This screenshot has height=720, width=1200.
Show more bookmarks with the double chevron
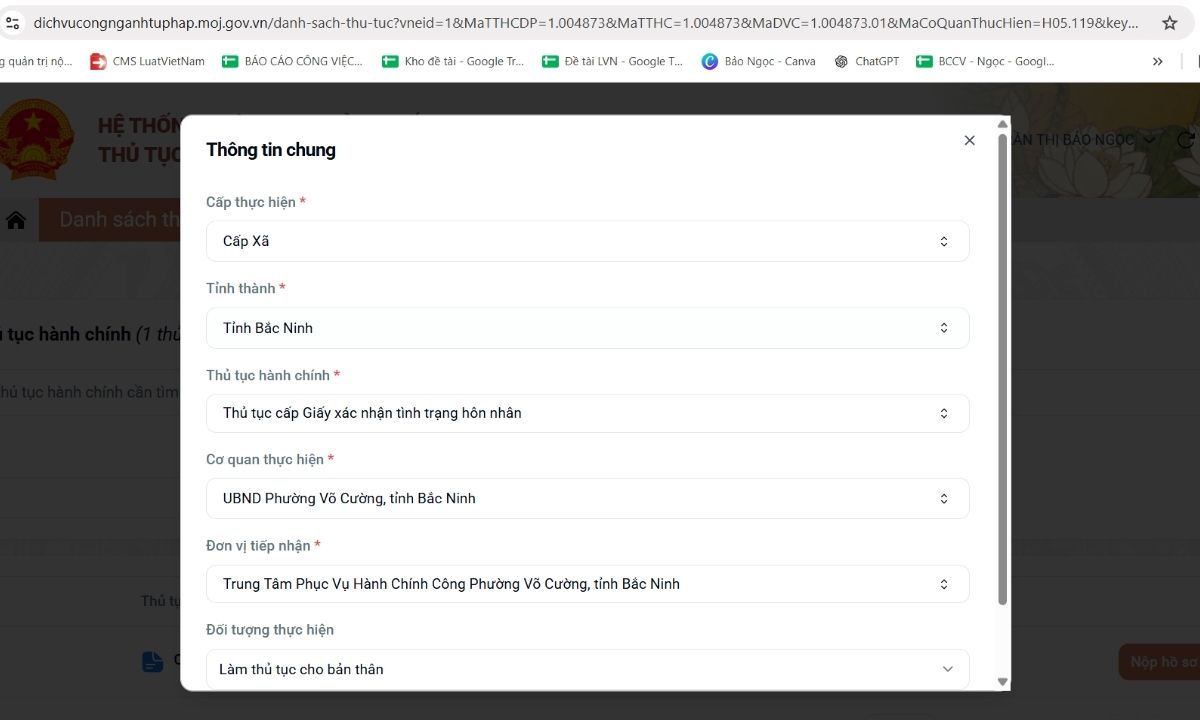(1158, 61)
